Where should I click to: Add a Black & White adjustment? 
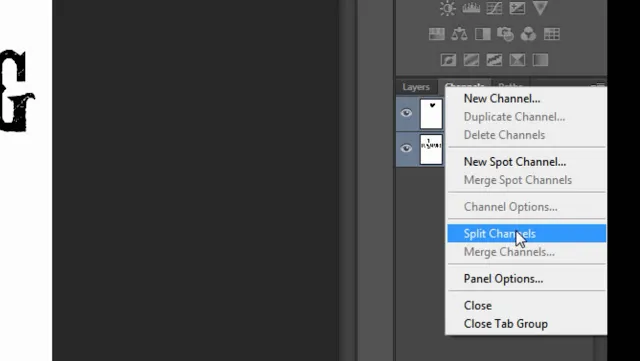point(482,34)
